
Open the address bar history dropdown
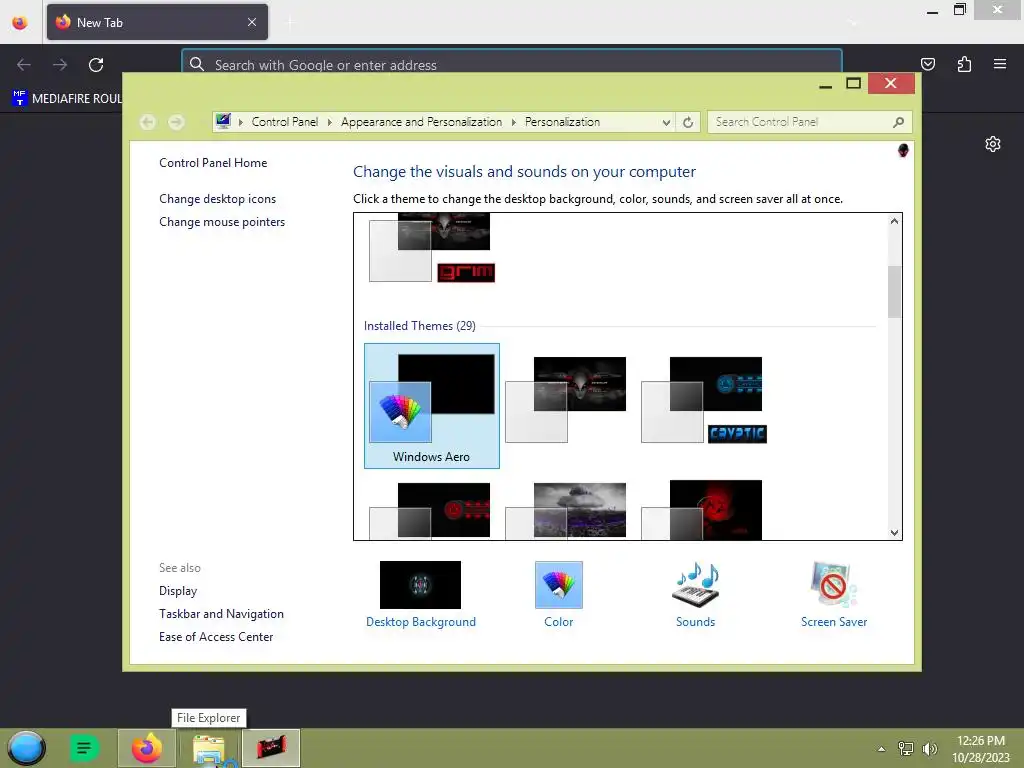(666, 122)
